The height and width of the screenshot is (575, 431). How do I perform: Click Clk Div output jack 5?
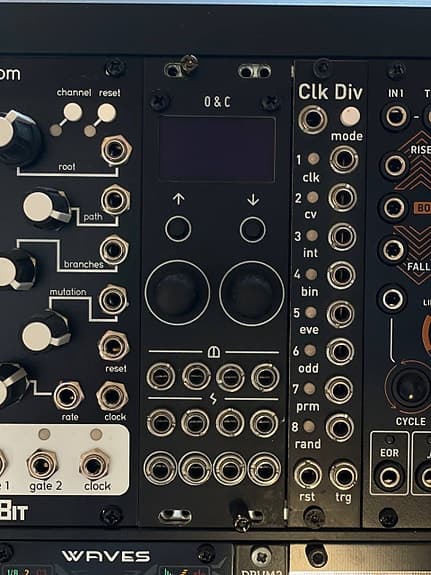click(340, 314)
